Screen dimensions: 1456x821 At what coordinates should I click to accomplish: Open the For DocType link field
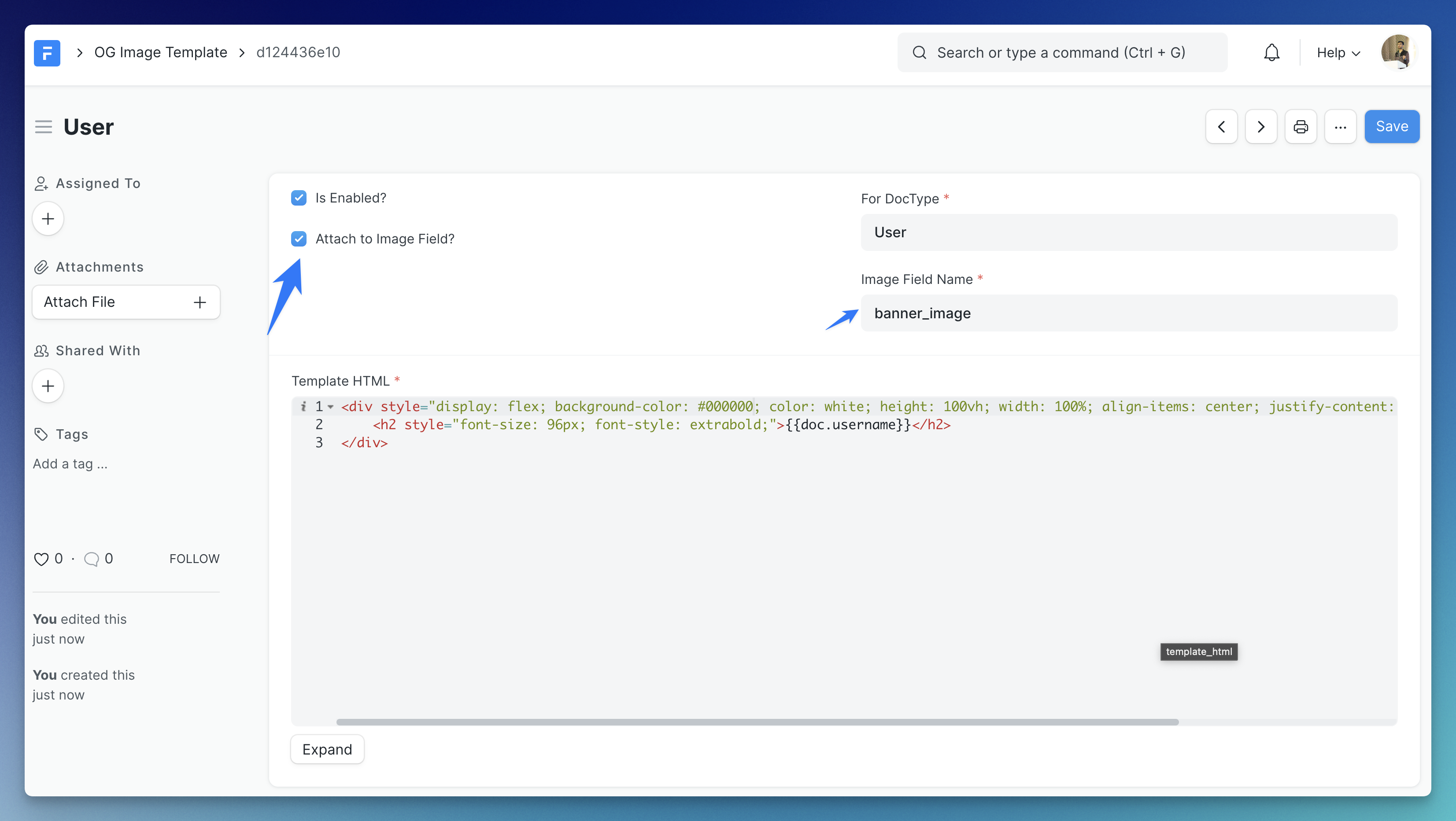click(x=1129, y=232)
